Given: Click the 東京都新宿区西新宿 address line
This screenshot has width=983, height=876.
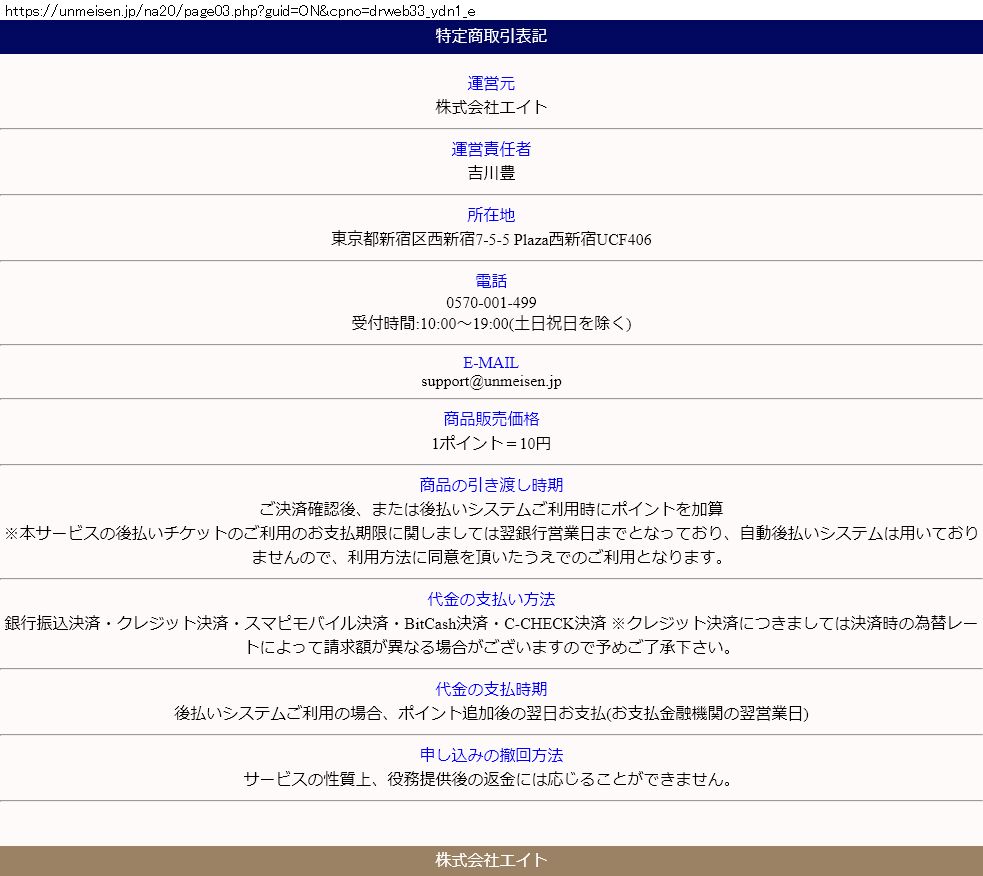Looking at the screenshot, I should tap(491, 239).
